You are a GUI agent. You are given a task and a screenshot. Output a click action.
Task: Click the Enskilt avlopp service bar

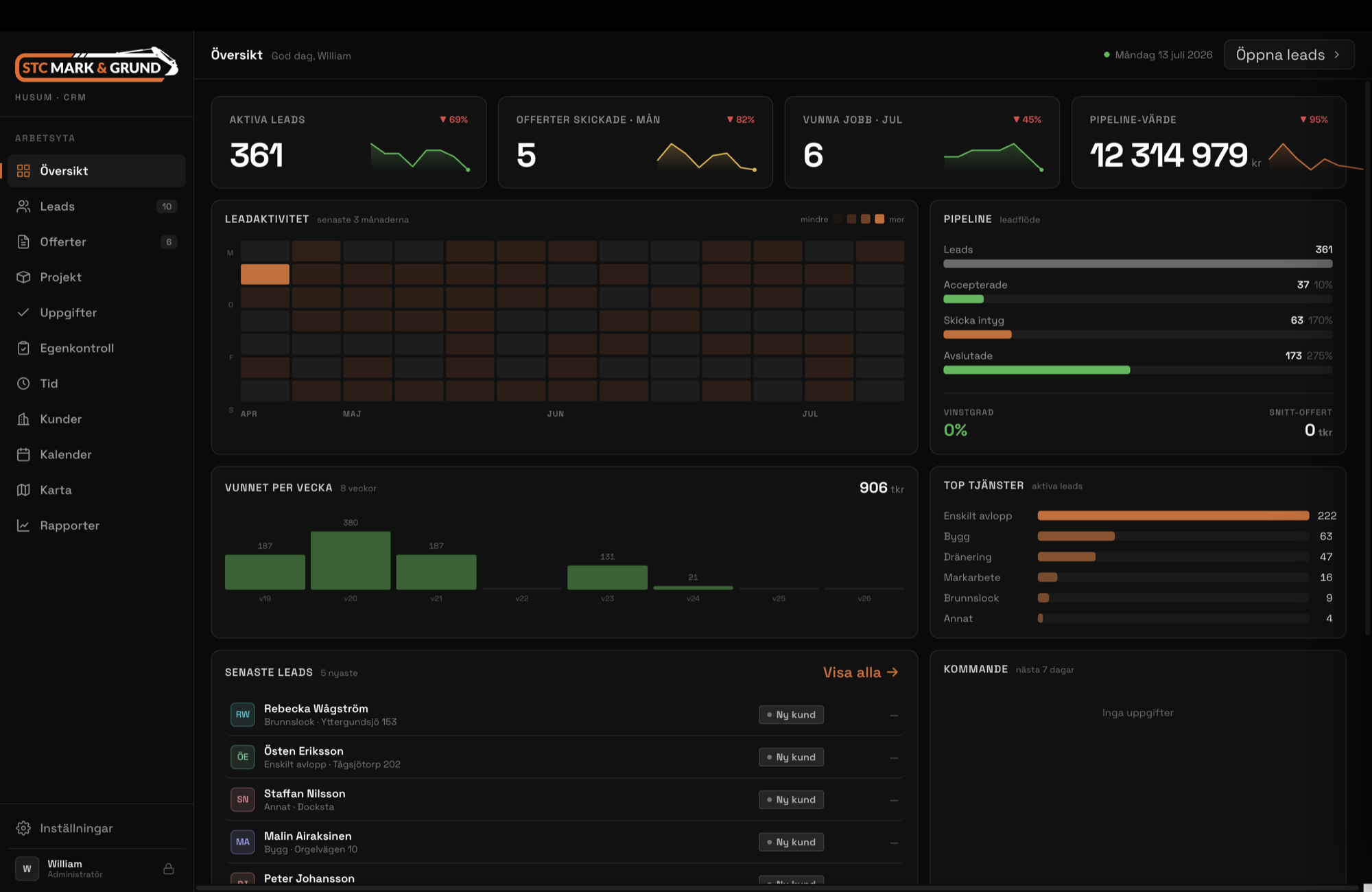pos(1173,515)
